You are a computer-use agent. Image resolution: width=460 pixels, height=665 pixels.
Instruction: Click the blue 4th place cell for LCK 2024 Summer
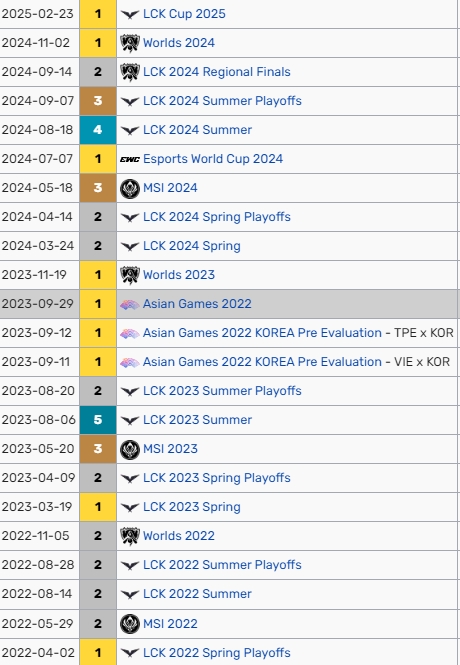tap(98, 130)
